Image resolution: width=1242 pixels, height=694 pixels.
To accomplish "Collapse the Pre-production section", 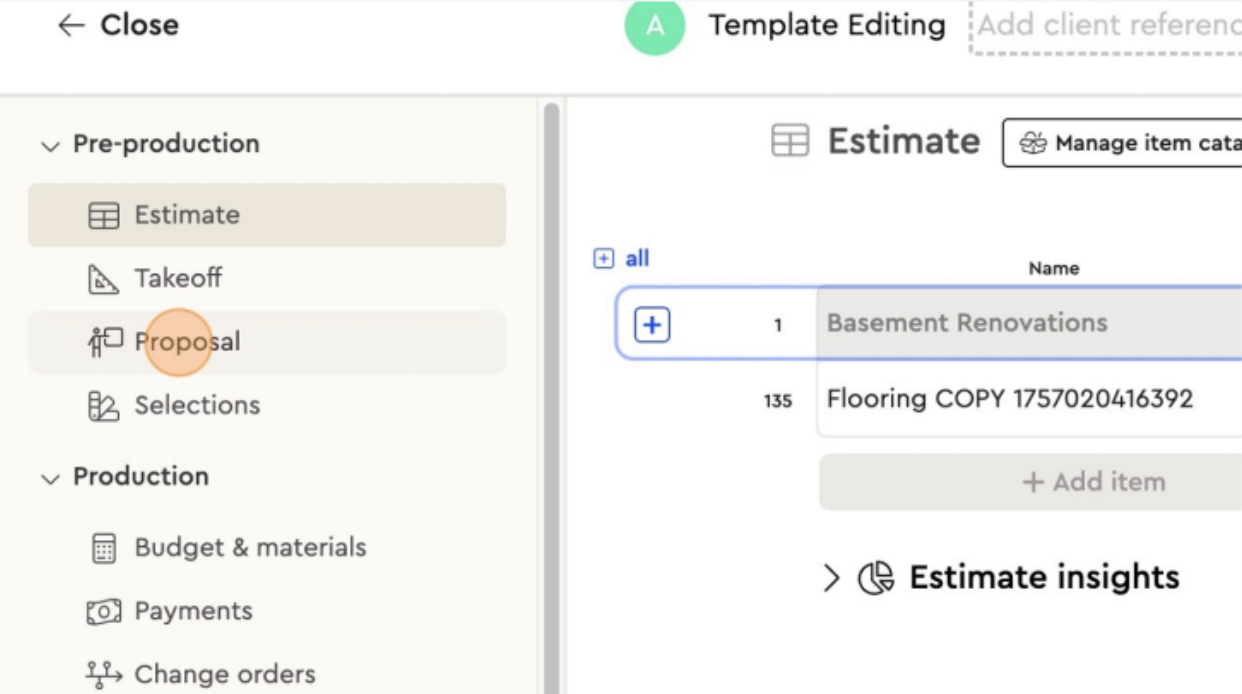I will [x=50, y=146].
